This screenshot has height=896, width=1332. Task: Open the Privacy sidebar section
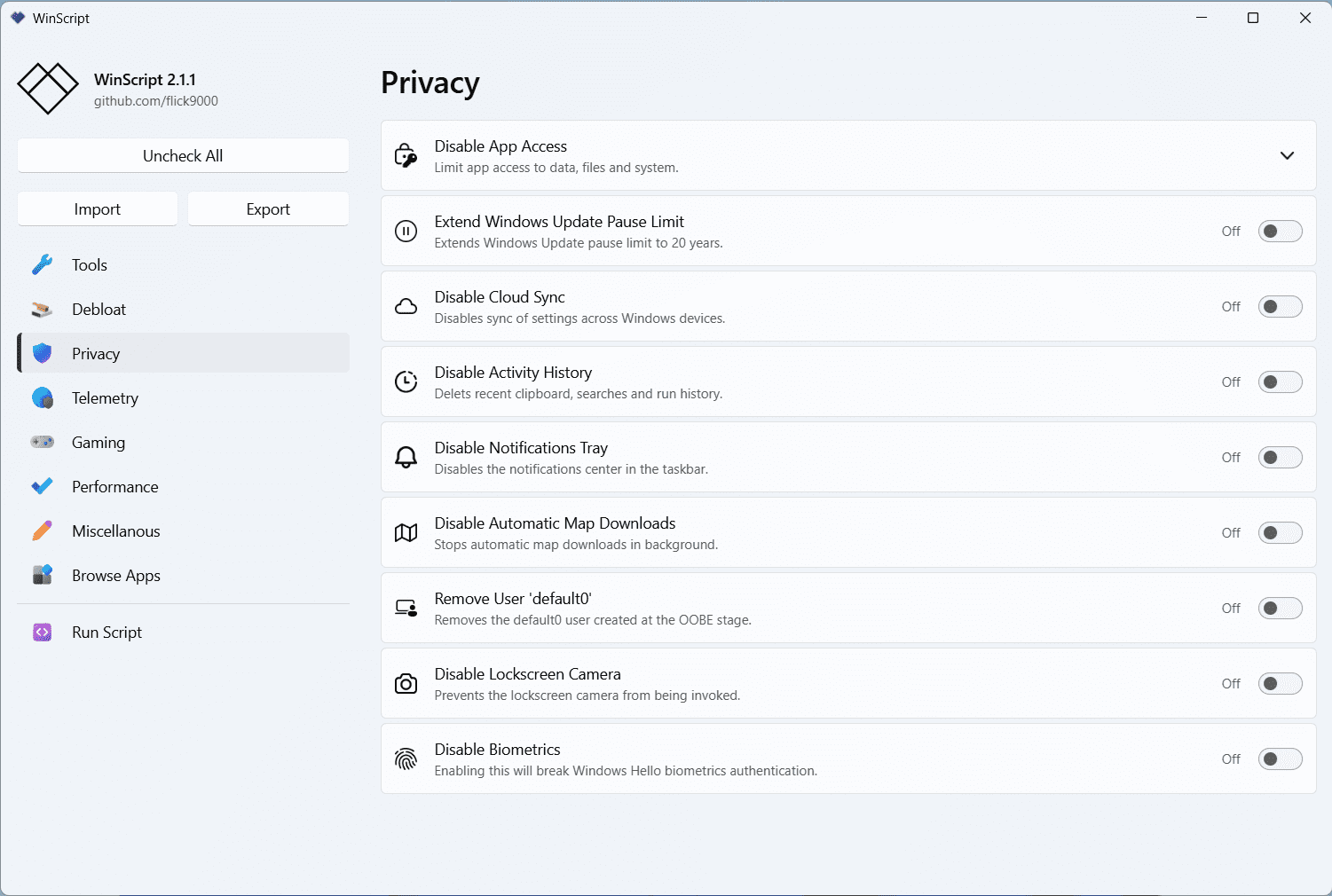(x=96, y=354)
